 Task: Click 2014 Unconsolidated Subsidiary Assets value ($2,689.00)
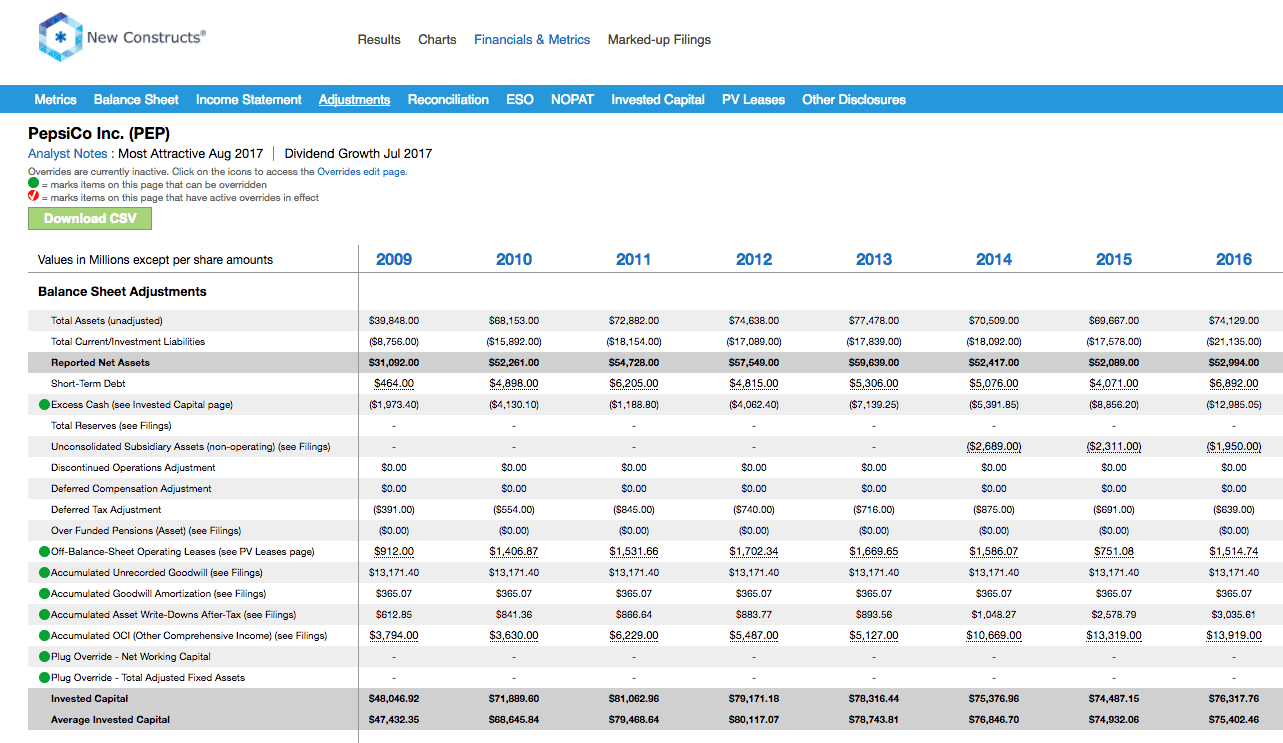tap(994, 447)
